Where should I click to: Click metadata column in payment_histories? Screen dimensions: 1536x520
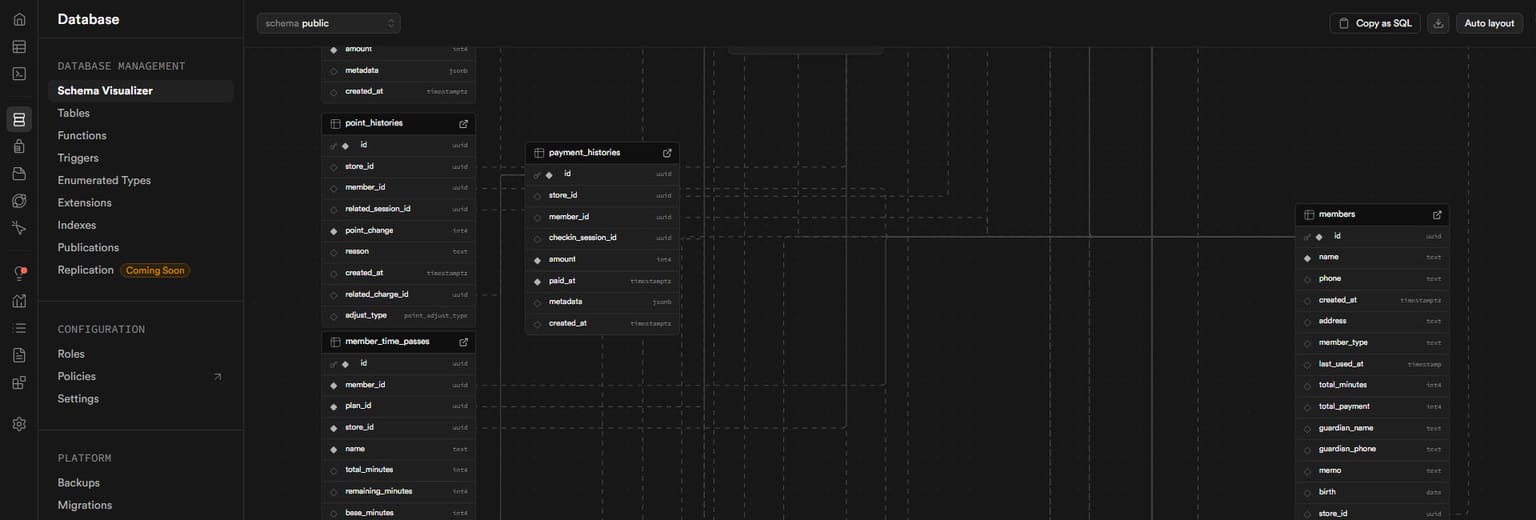[x=602, y=302]
